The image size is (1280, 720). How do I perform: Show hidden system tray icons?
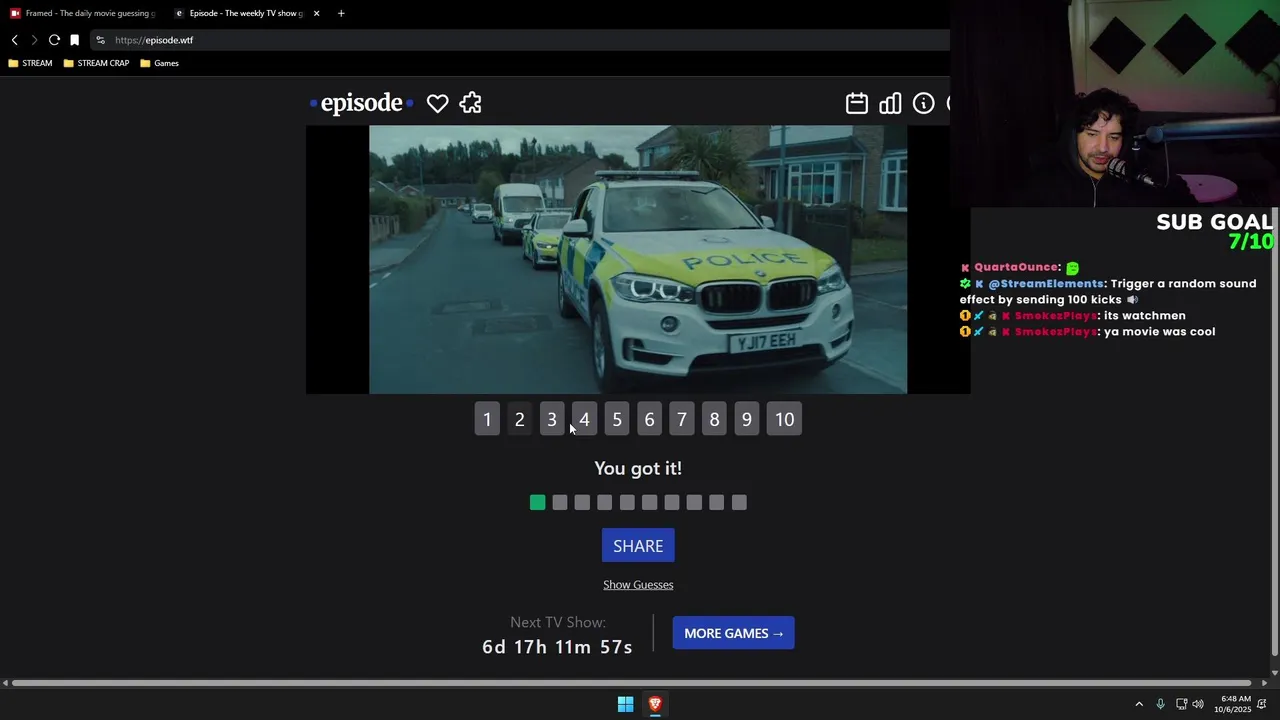pyautogui.click(x=1138, y=704)
